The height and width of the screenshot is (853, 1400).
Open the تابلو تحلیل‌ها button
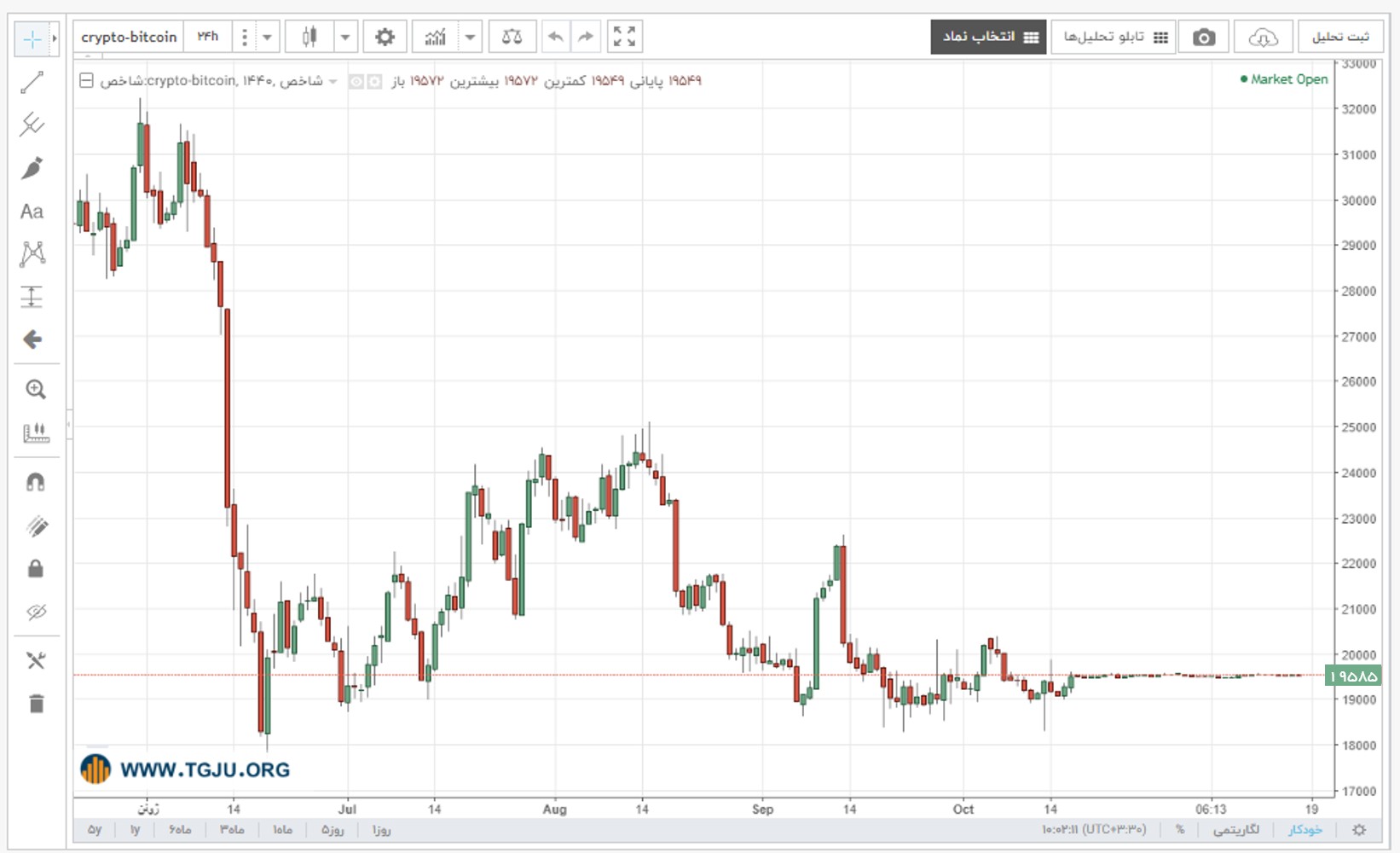[1114, 37]
